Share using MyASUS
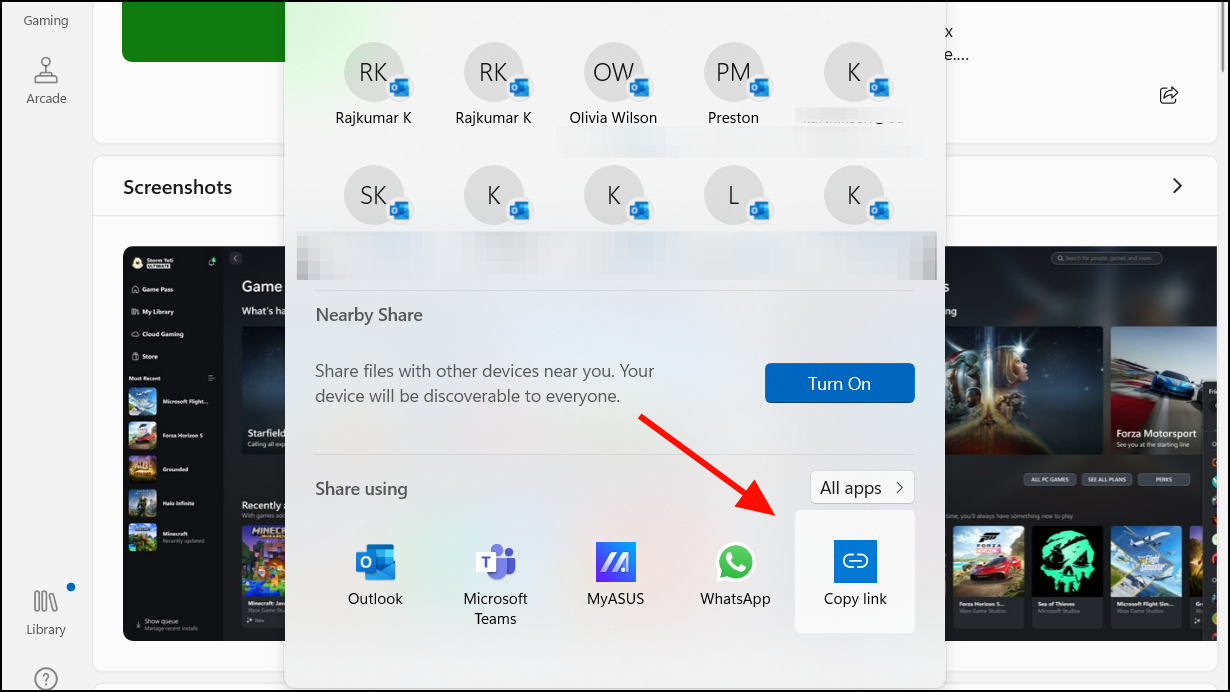The image size is (1230, 692). click(x=615, y=575)
